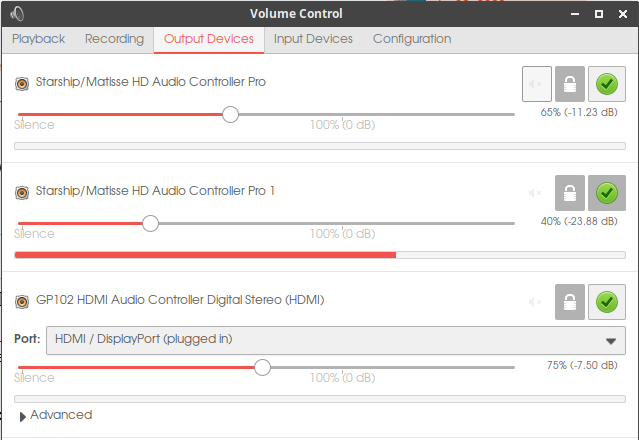639x440 pixels.
Task: Mute Starship/Matisse HD Audio Controller Pro 1
Action: click(537, 192)
